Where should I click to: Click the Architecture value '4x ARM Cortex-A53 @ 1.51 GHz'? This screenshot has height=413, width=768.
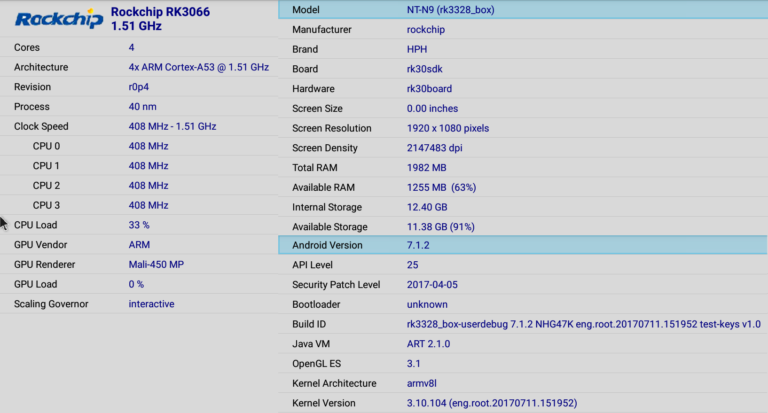[x=198, y=67]
